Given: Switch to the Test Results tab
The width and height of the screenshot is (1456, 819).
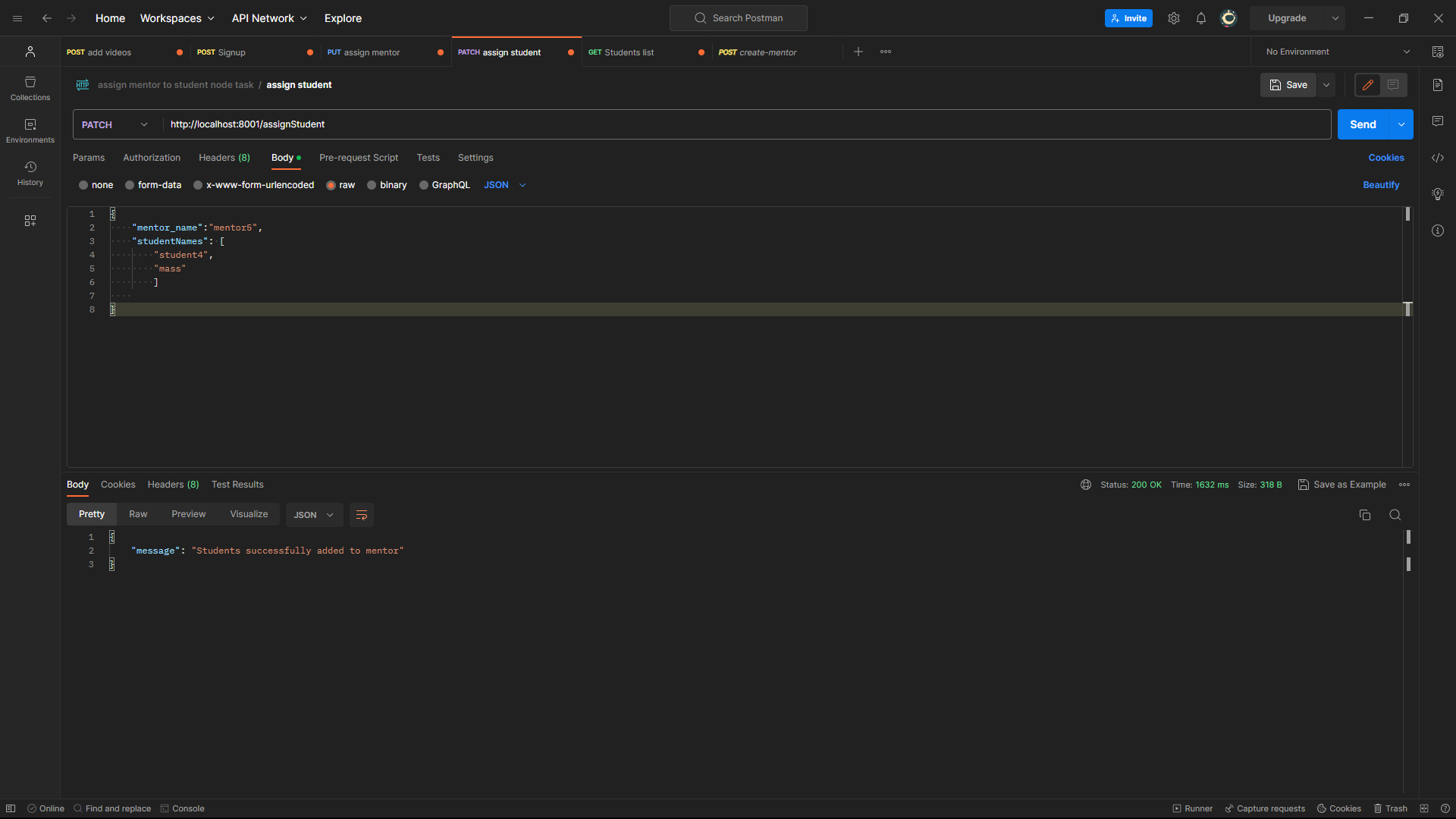Looking at the screenshot, I should (237, 485).
